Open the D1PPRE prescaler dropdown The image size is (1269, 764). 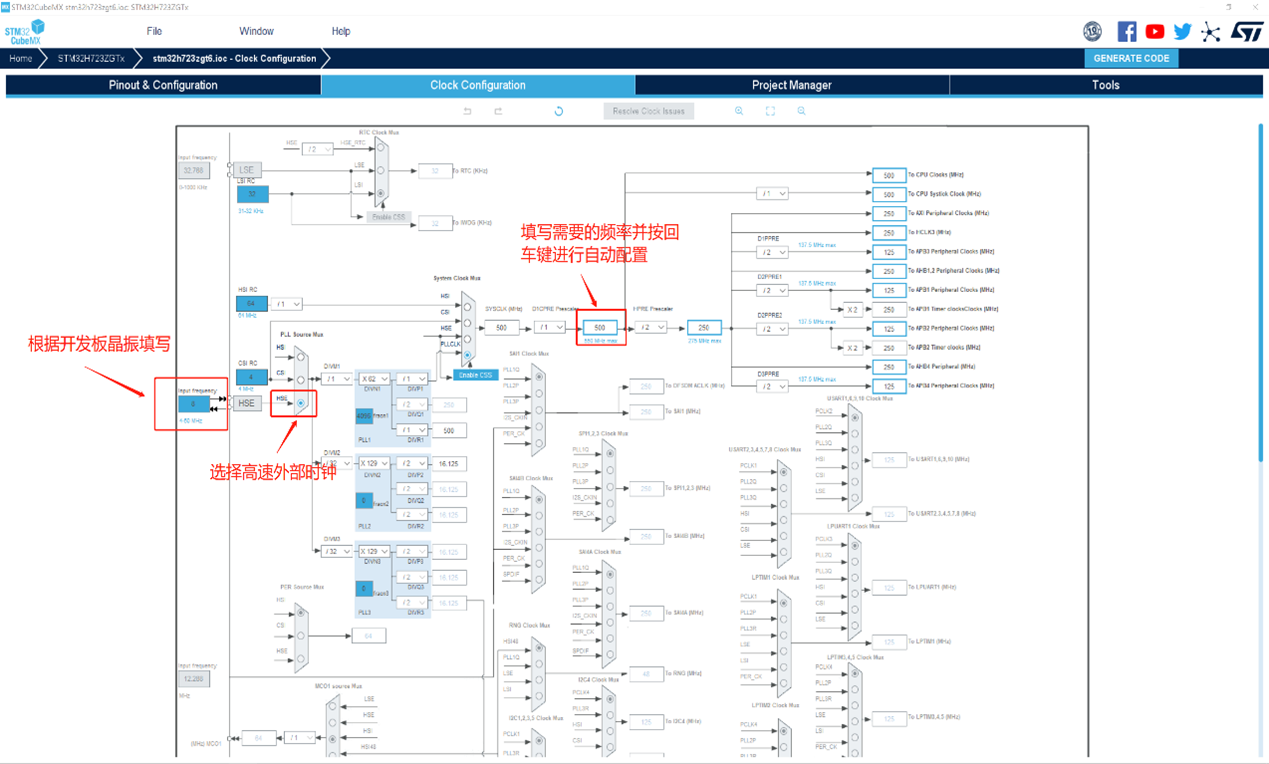772,252
